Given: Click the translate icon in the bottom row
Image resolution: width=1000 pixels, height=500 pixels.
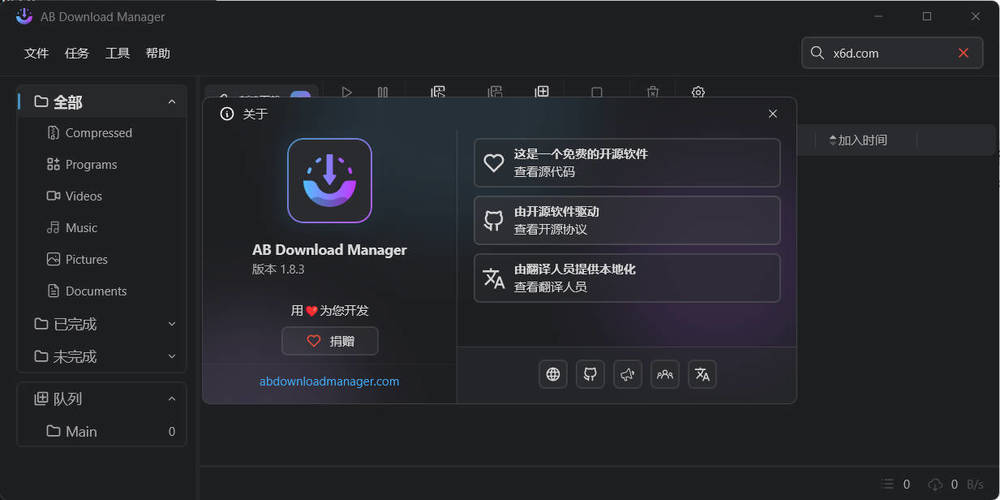Looking at the screenshot, I should [x=702, y=374].
